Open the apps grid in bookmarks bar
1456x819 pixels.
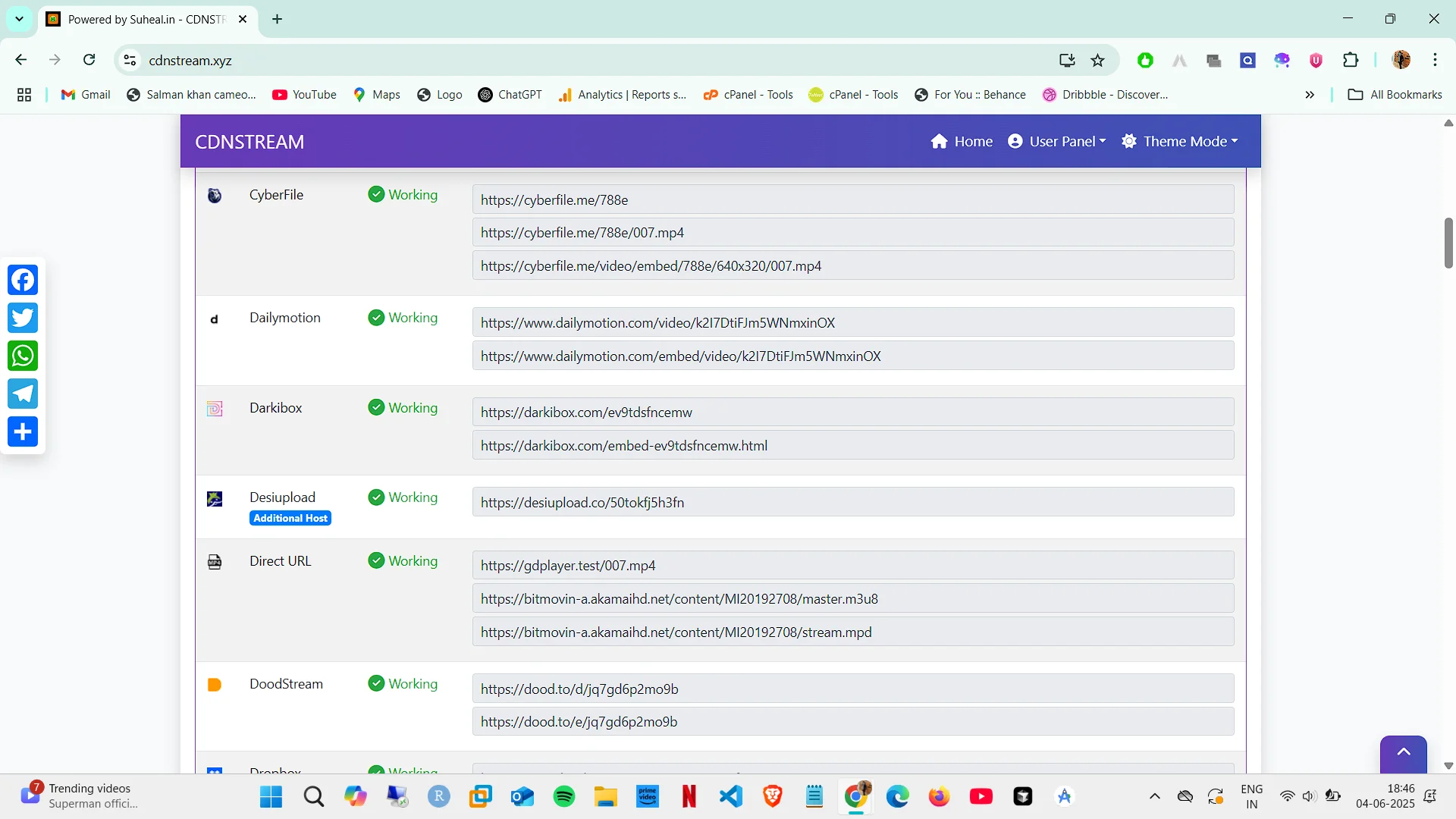click(24, 95)
